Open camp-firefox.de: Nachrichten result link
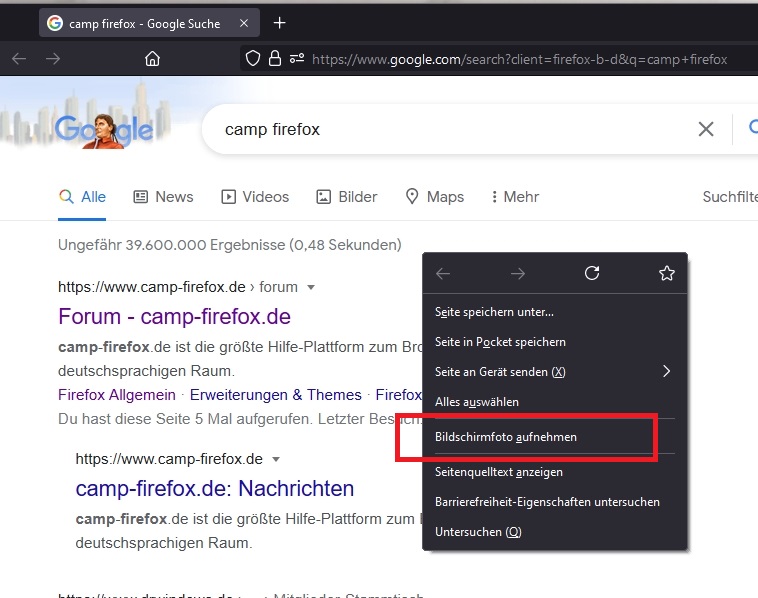The image size is (758, 598). pos(214,489)
